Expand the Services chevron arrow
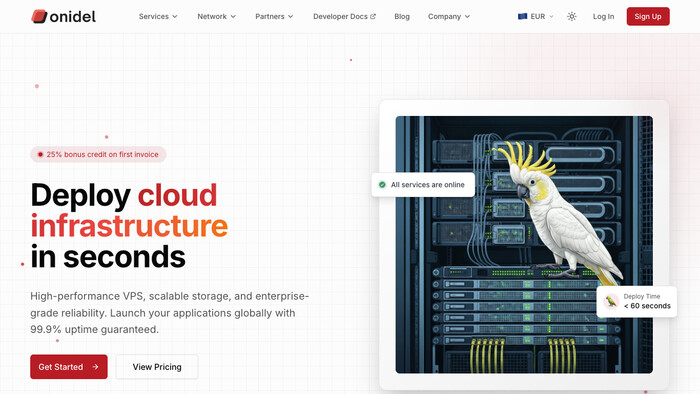Image resolution: width=700 pixels, height=394 pixels. tap(175, 17)
